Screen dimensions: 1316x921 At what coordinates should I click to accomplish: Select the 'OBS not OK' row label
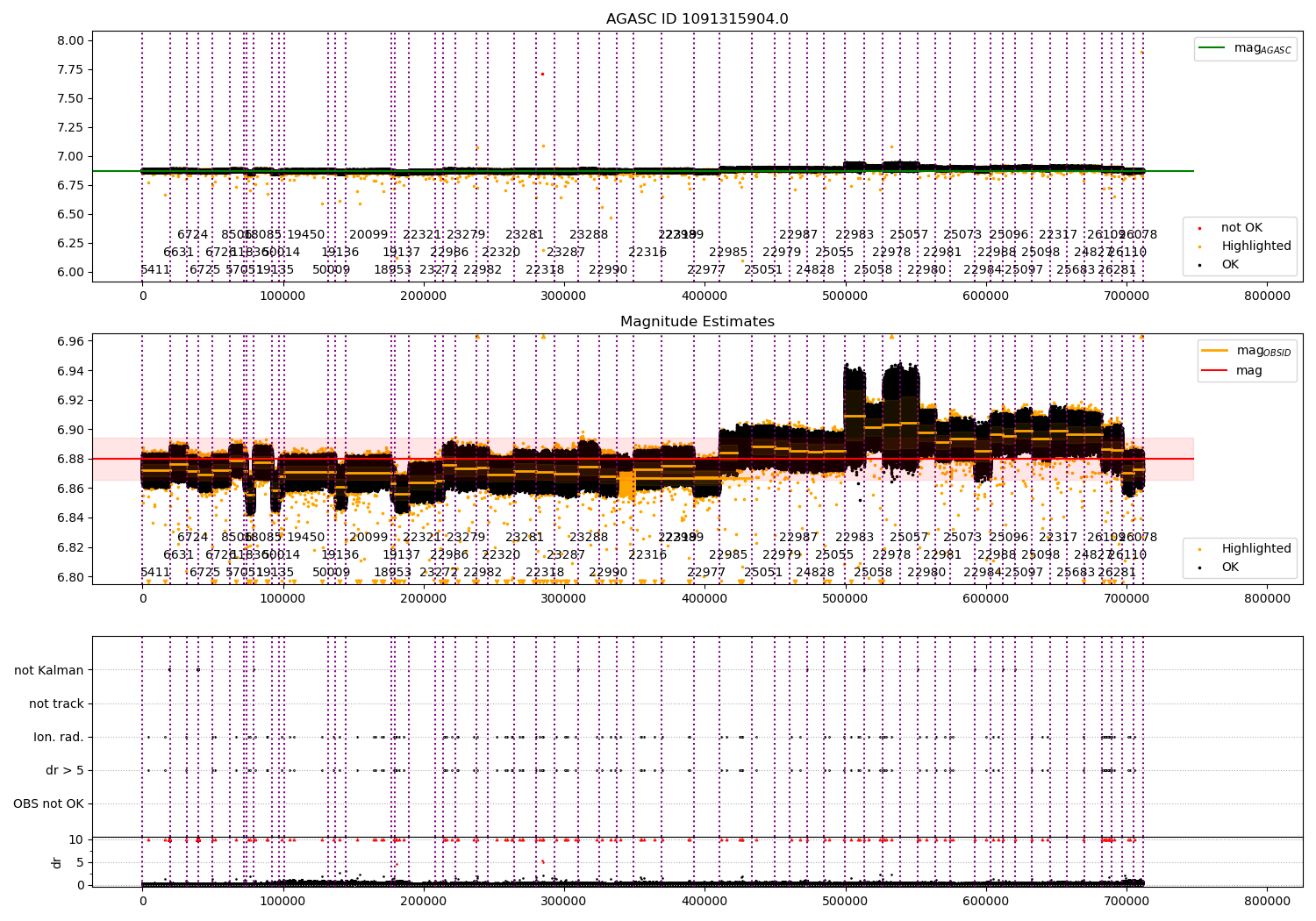[49, 803]
